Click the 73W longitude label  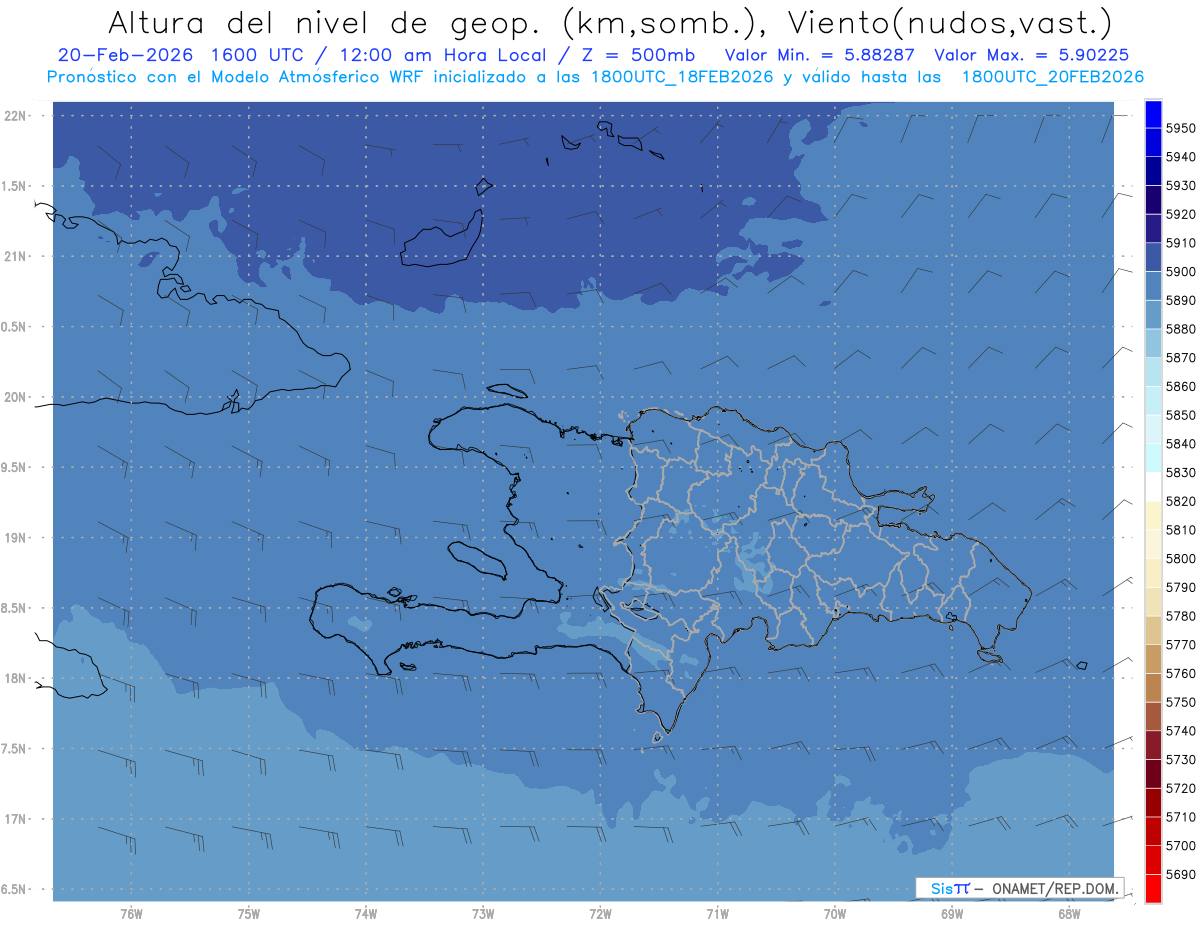(x=483, y=913)
